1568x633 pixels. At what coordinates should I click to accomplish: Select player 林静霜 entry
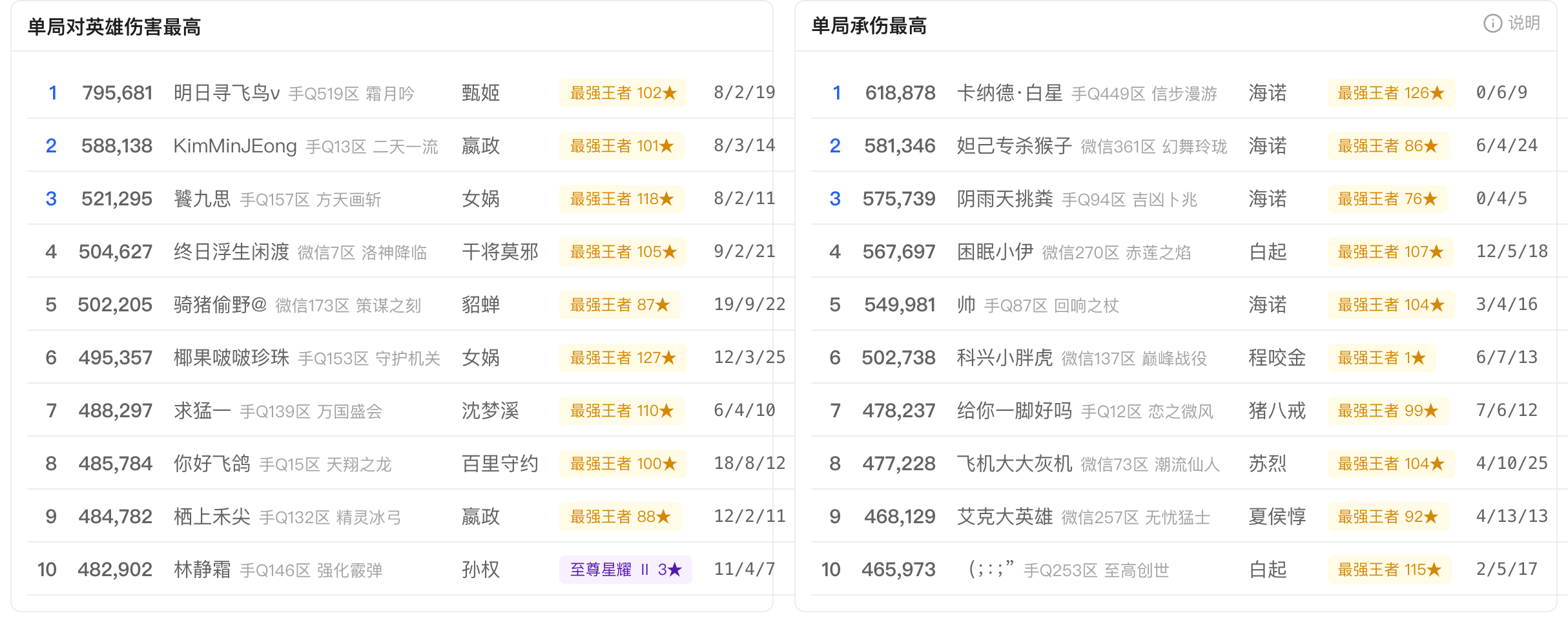[x=202, y=570]
